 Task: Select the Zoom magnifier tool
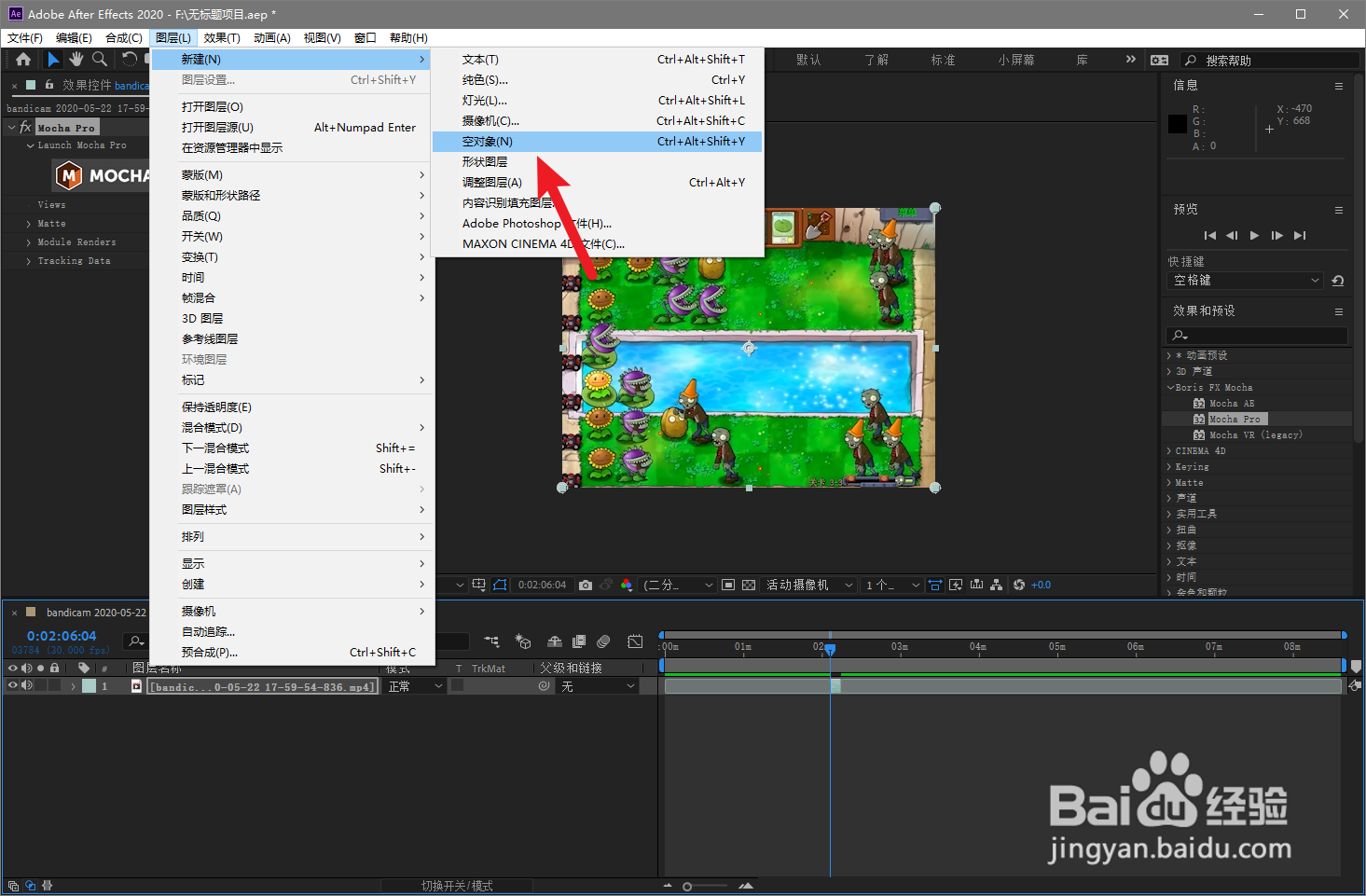click(99, 60)
